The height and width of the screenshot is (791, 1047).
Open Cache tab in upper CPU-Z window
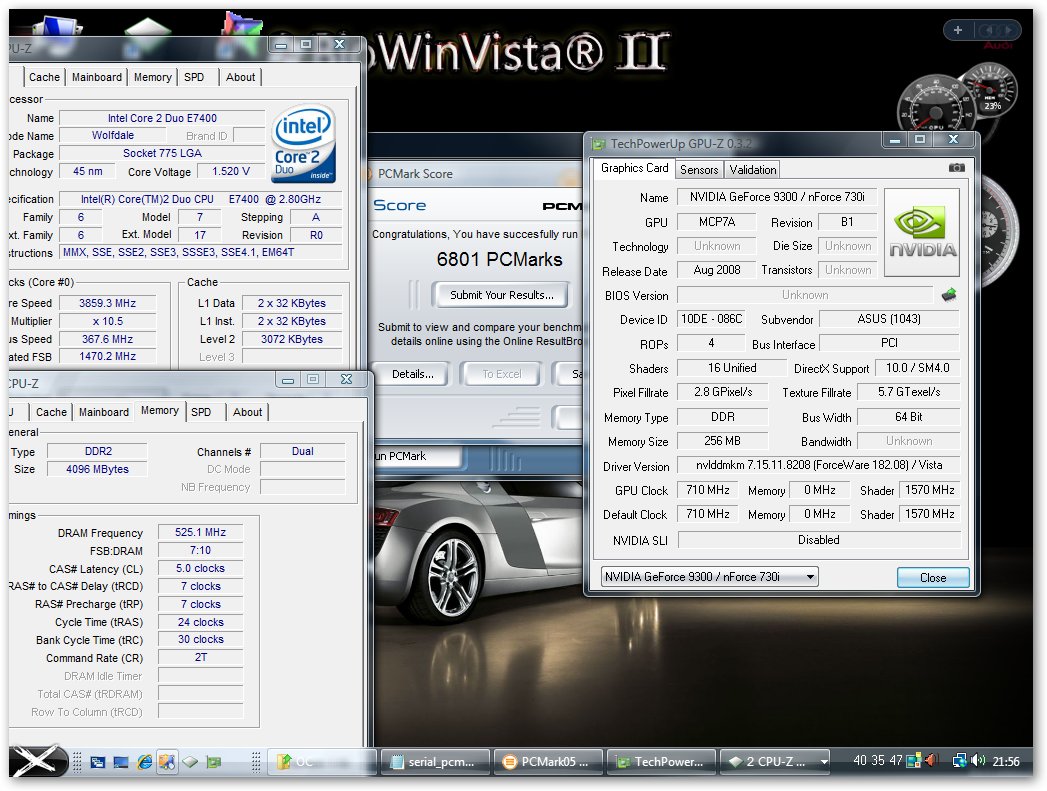[44, 77]
